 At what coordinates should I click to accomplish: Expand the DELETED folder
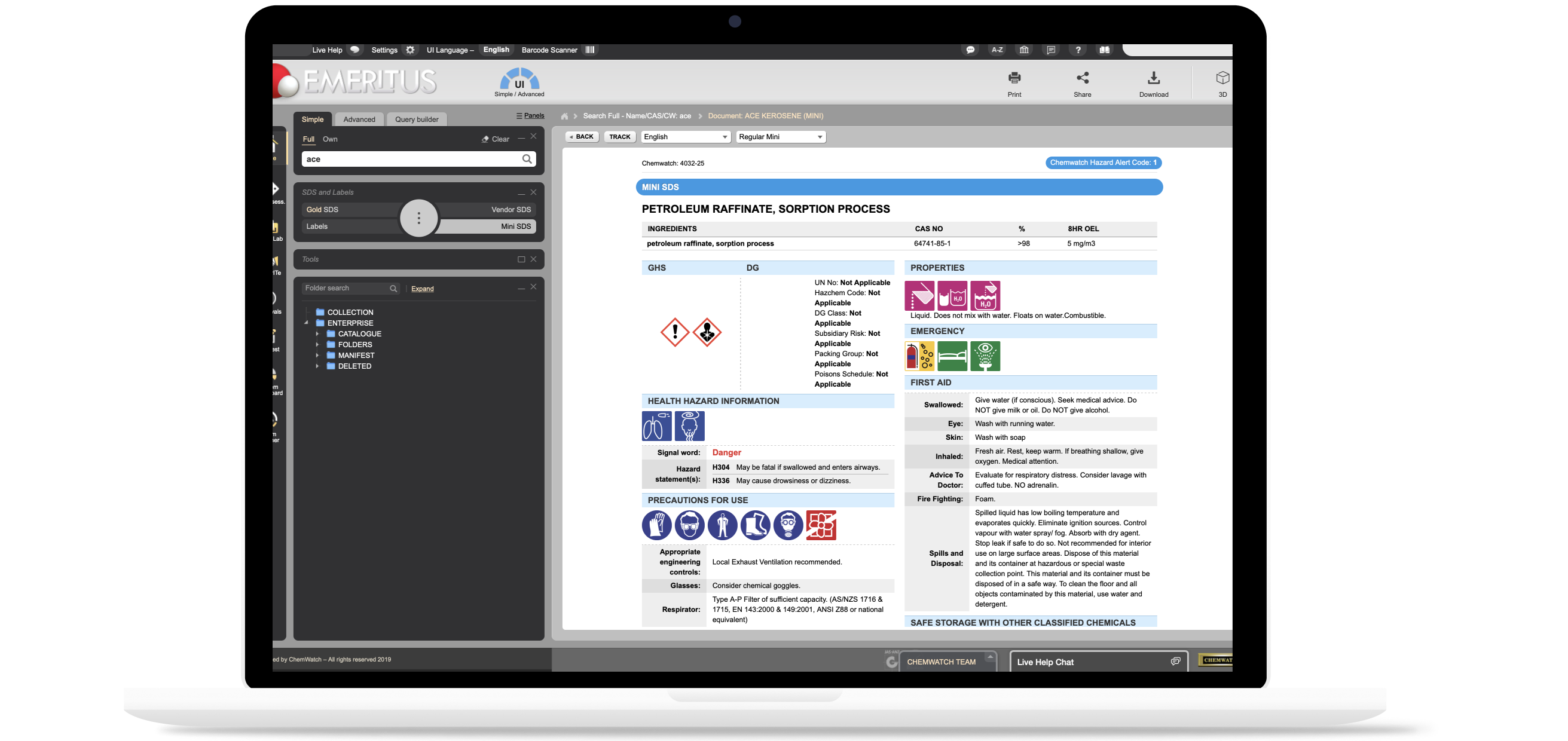click(x=317, y=366)
